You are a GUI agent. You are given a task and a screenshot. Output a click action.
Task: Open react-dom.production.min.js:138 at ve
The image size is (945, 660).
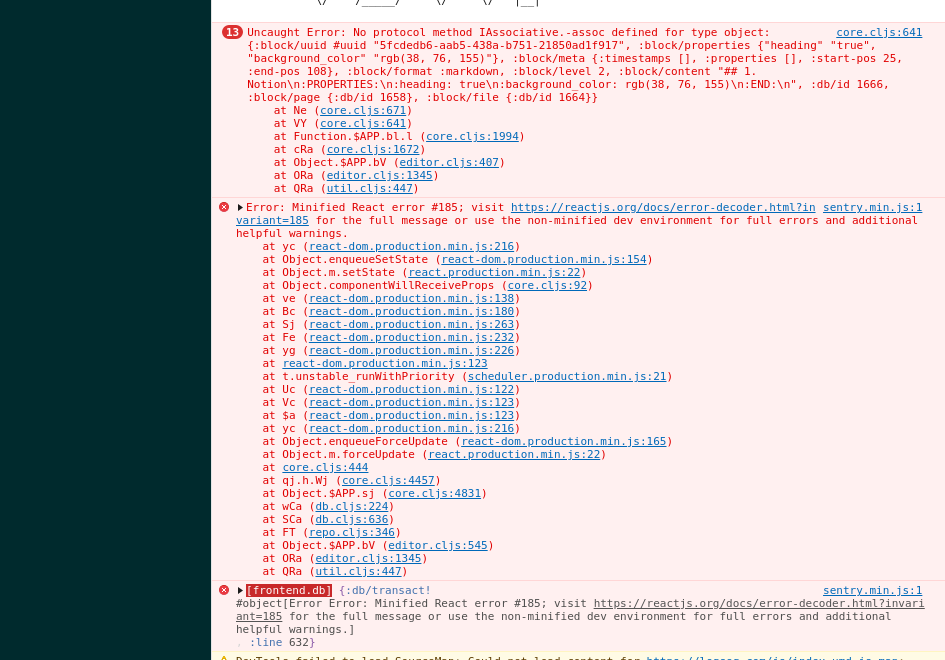click(x=412, y=298)
